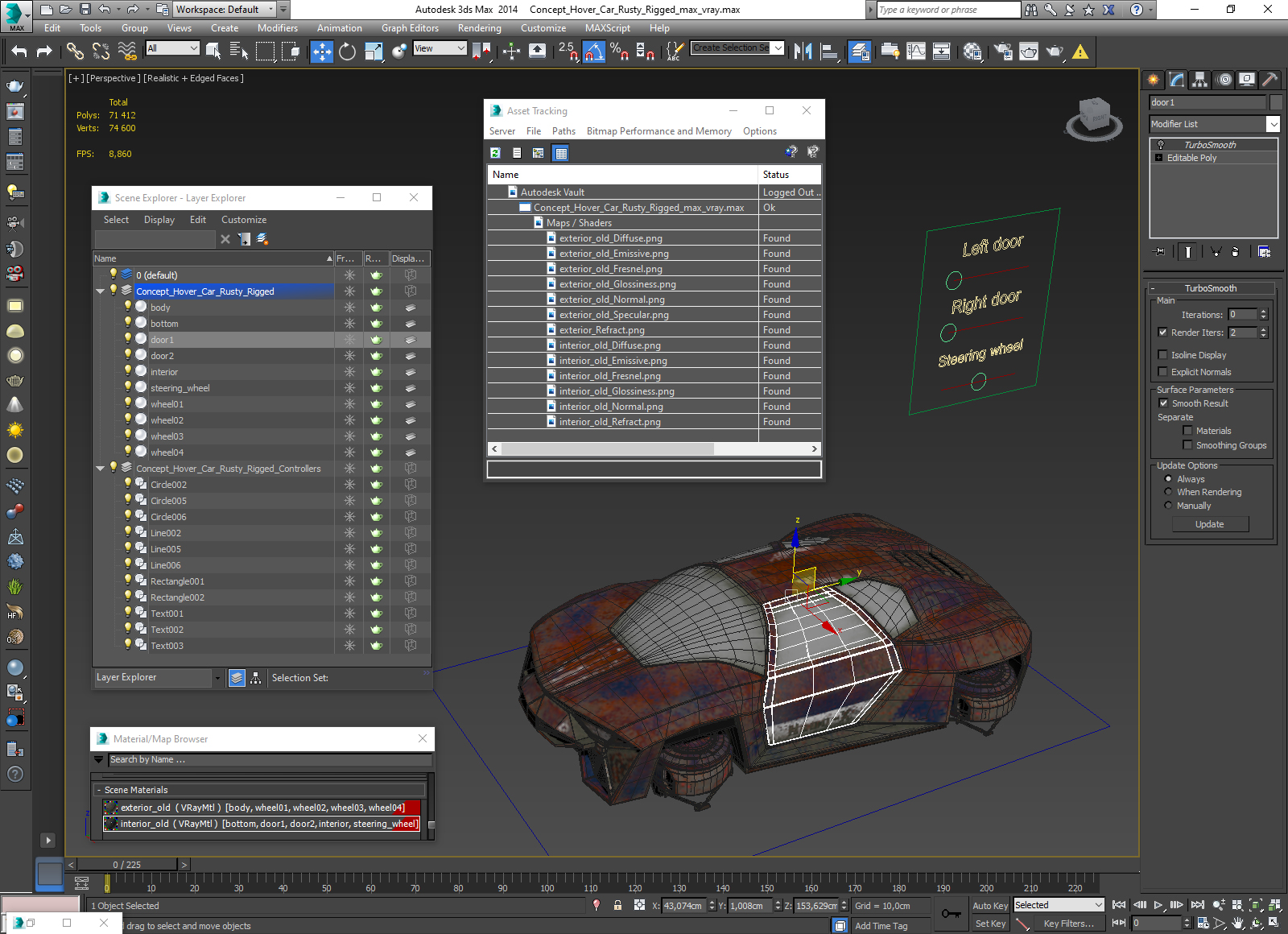Toggle the selection lock icon

click(x=617, y=905)
